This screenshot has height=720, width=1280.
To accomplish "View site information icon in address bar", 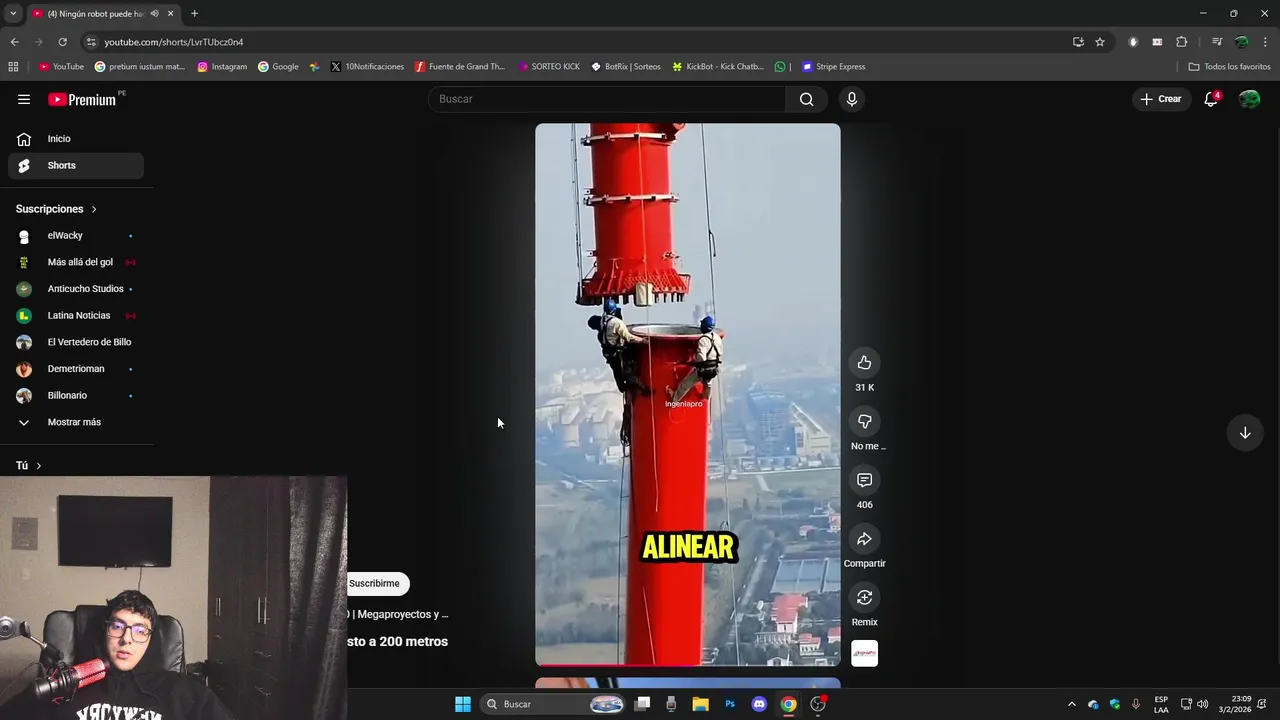I will 91,42.
